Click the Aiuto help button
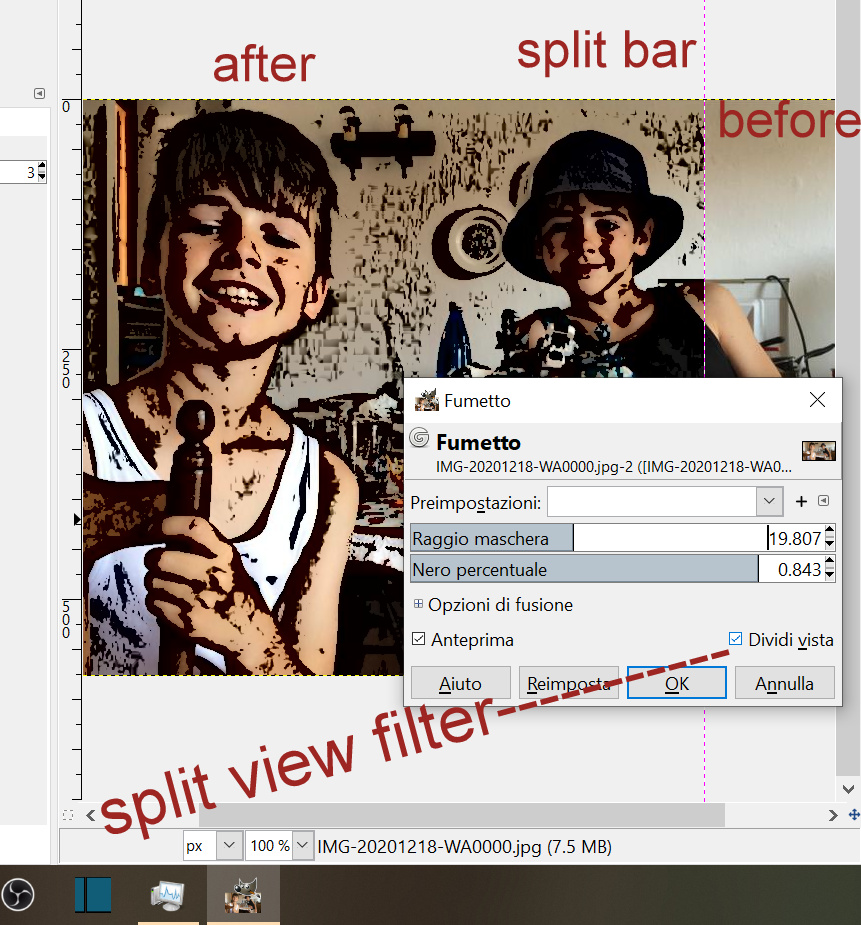861x925 pixels. (461, 683)
